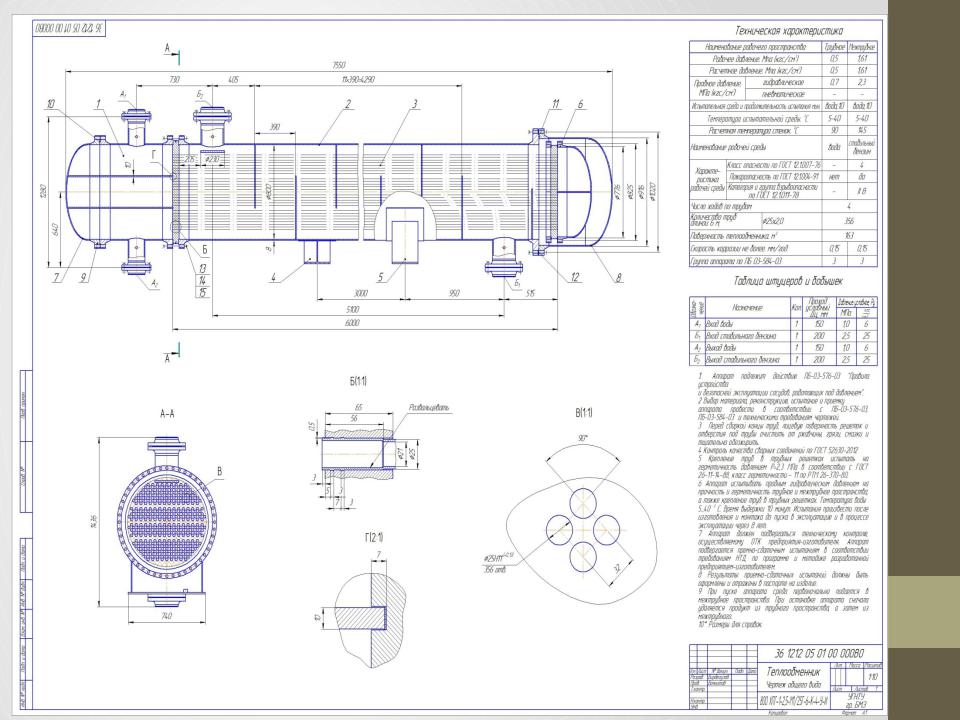This screenshot has height=720, width=960.
Task: Click the '11x390=4290' baffle spacing dimension
Action: 358,80
